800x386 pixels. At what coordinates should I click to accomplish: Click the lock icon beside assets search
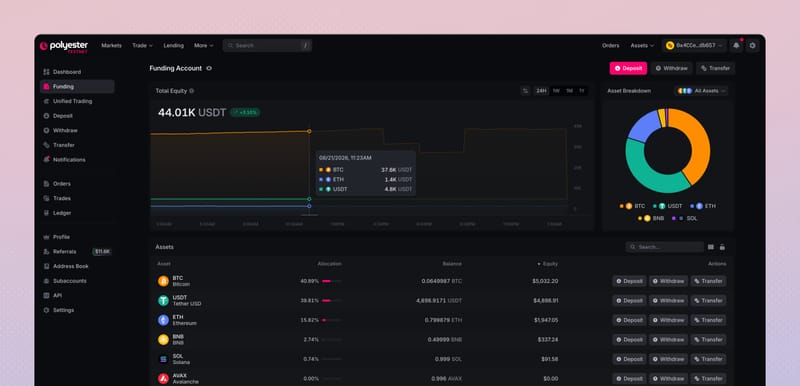[722, 247]
